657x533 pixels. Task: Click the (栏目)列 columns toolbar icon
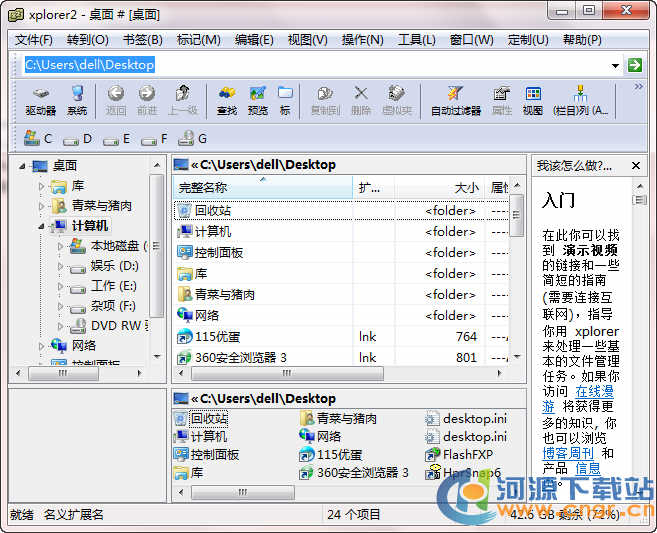click(x=580, y=101)
